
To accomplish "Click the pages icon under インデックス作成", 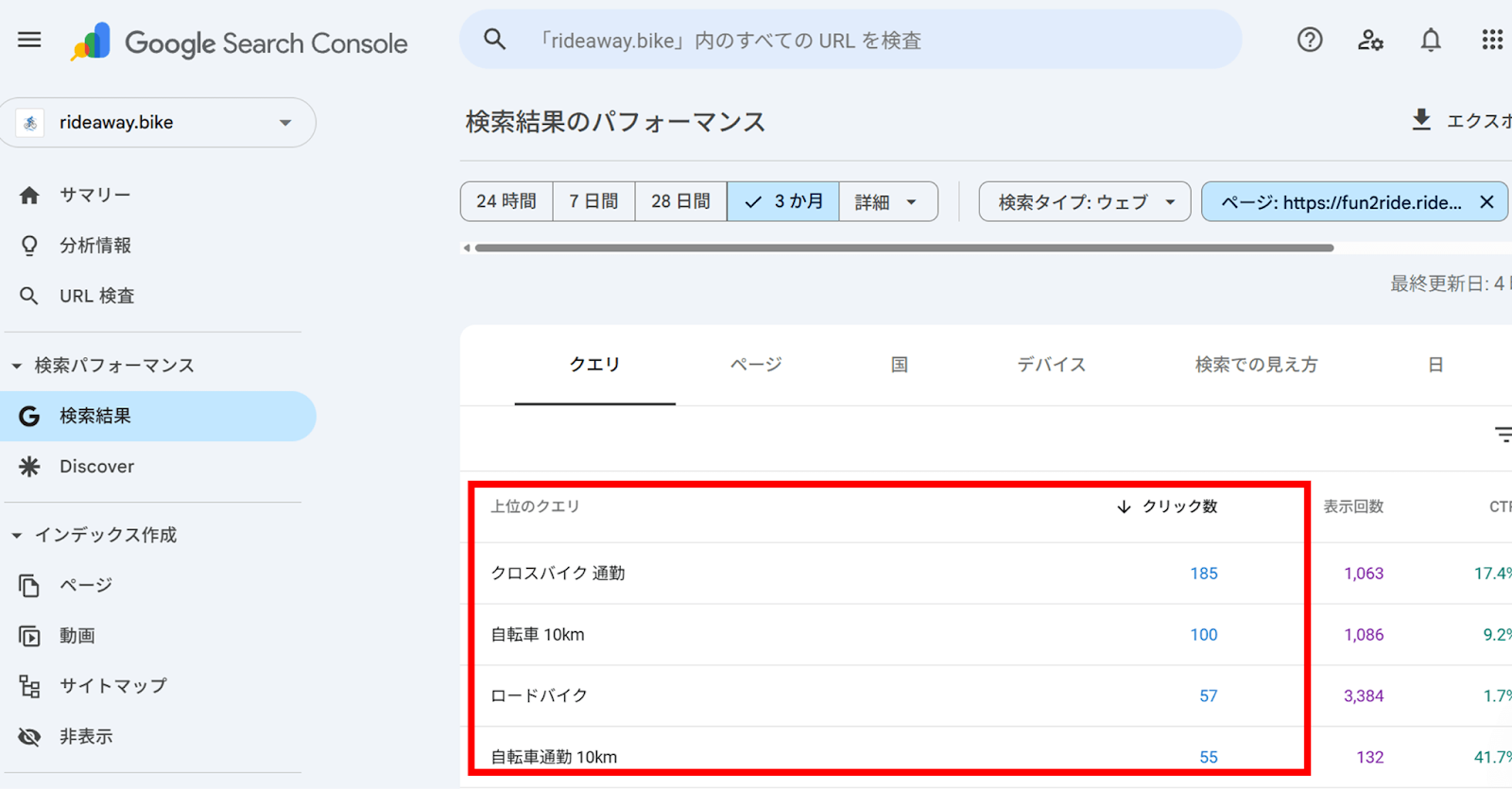I will 29,586.
